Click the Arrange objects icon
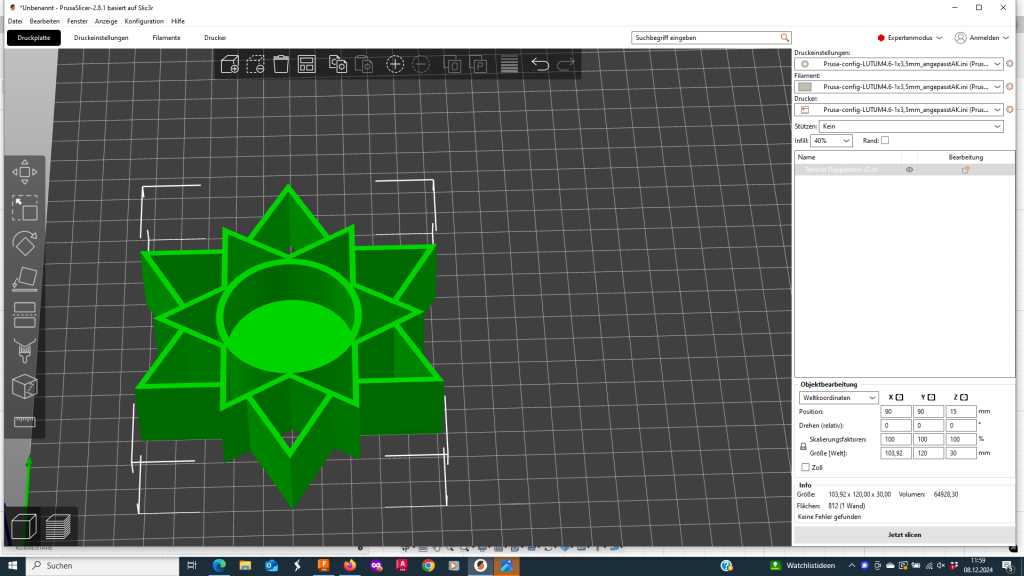Screen dimensions: 1024x576 (x=307, y=64)
